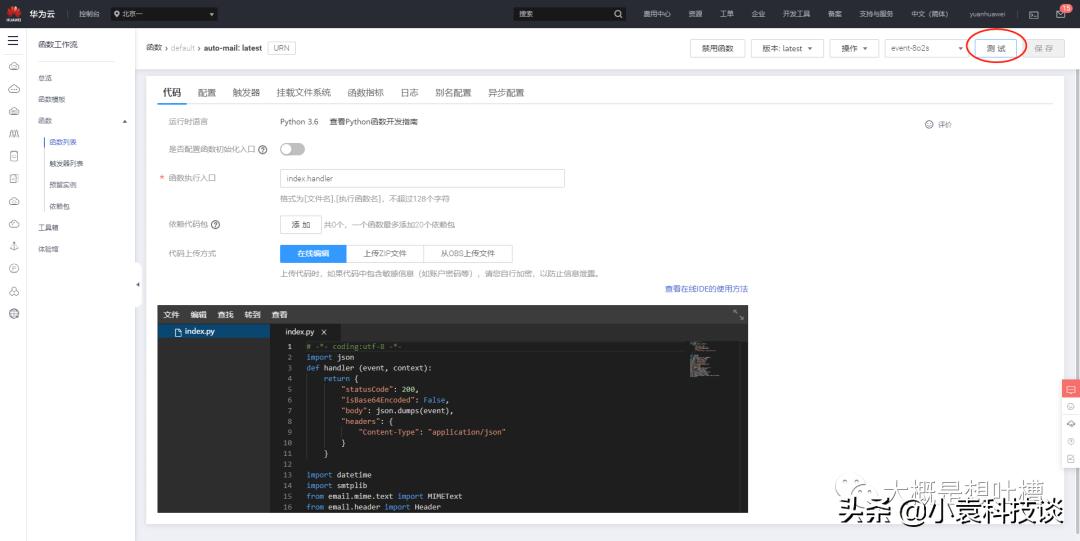Viewport: 1080px width, 541px height.
Task: Click the Huawei Cloud logo
Action: tap(14, 13)
